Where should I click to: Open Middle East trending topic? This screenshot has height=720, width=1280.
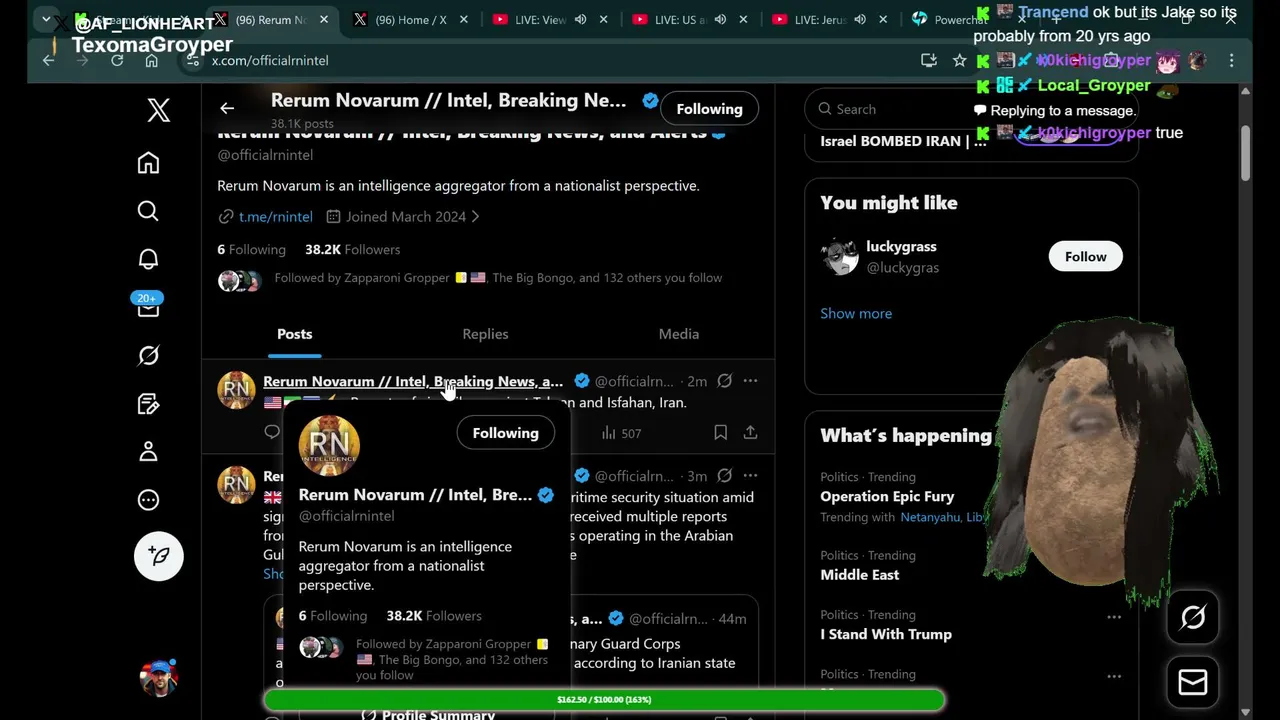pyautogui.click(x=860, y=575)
